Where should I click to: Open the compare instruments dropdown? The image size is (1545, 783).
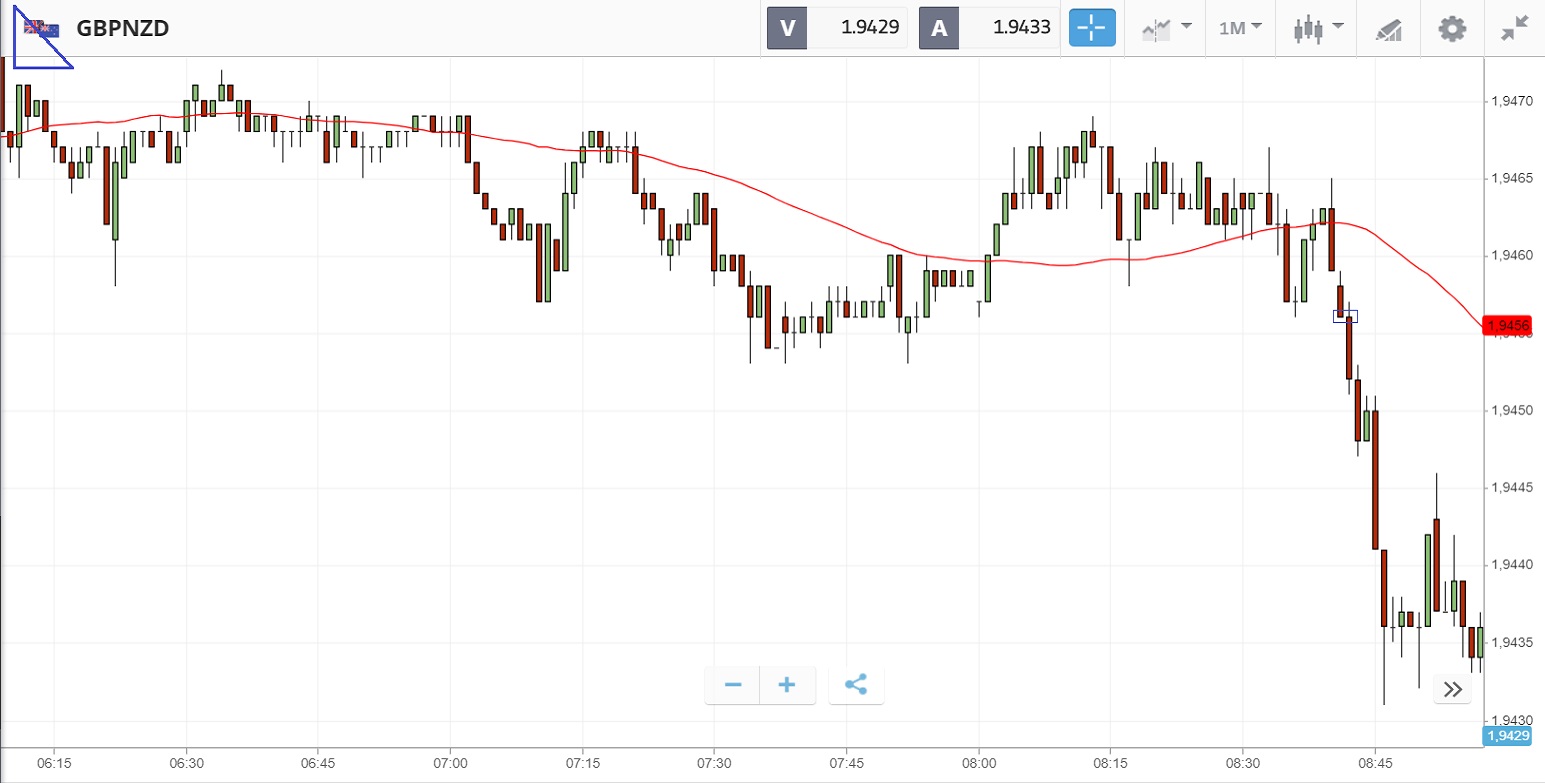pyautogui.click(x=1166, y=28)
